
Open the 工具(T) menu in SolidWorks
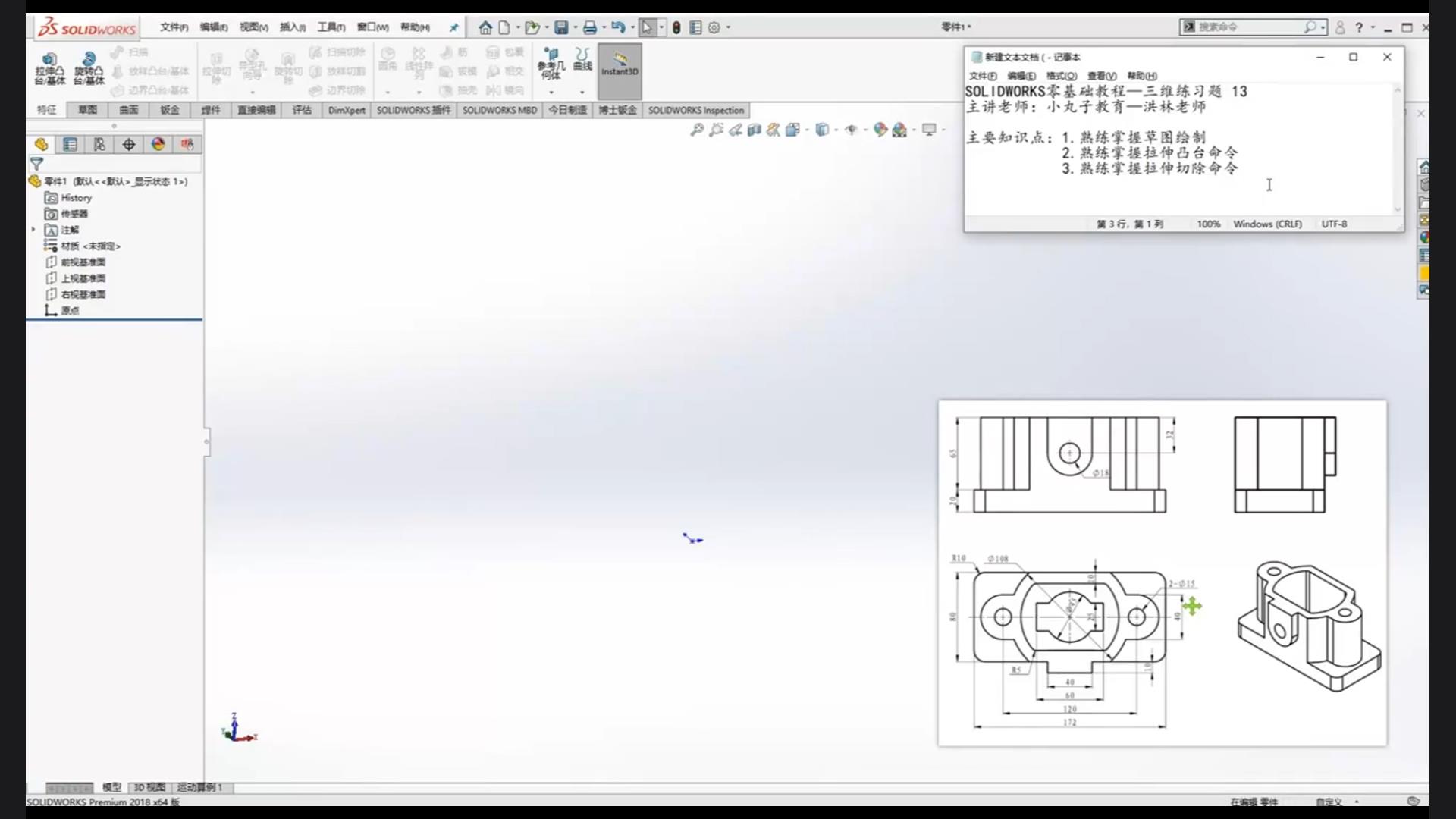pos(331,27)
